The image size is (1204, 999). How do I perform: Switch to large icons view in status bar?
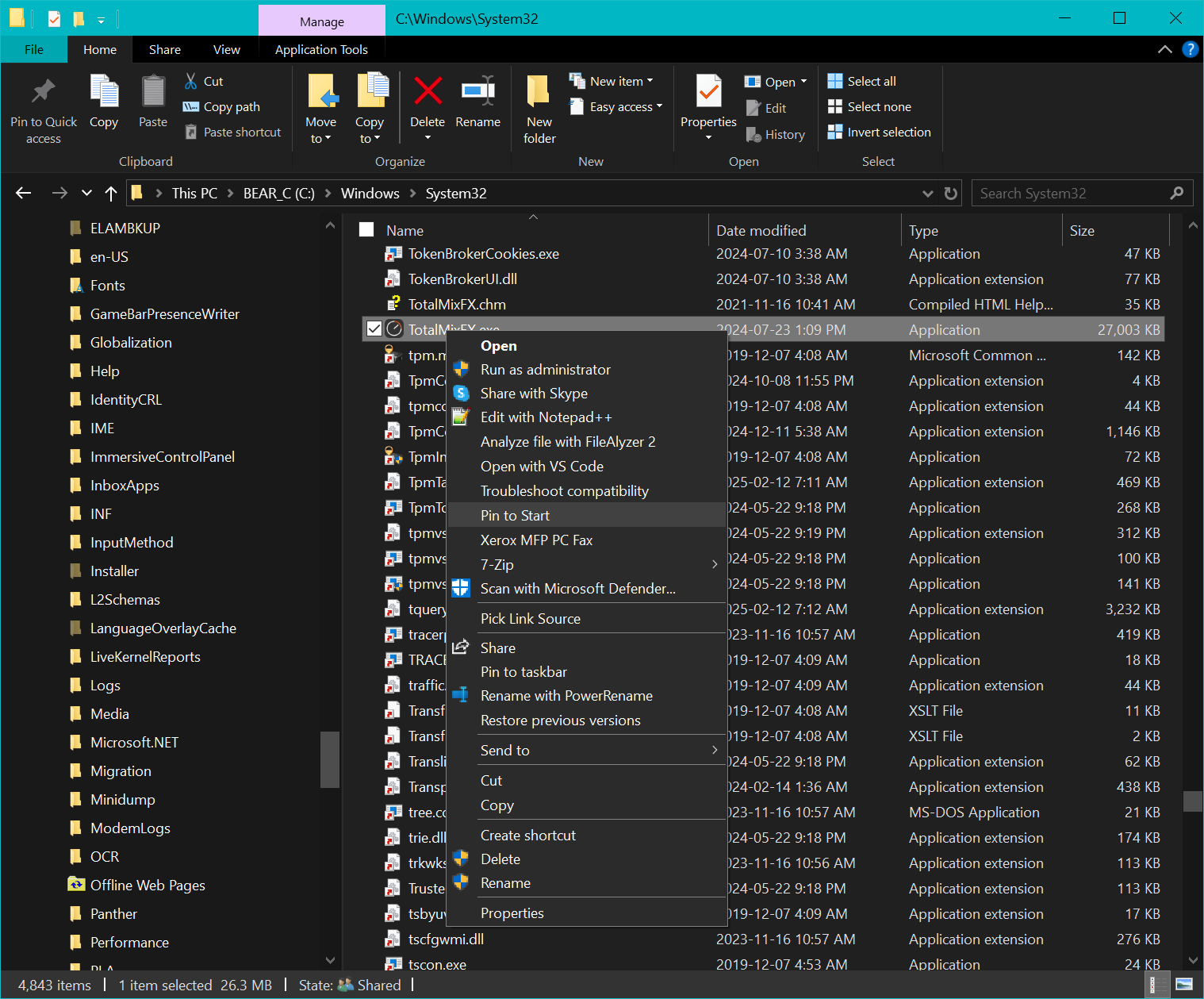click(1183, 985)
